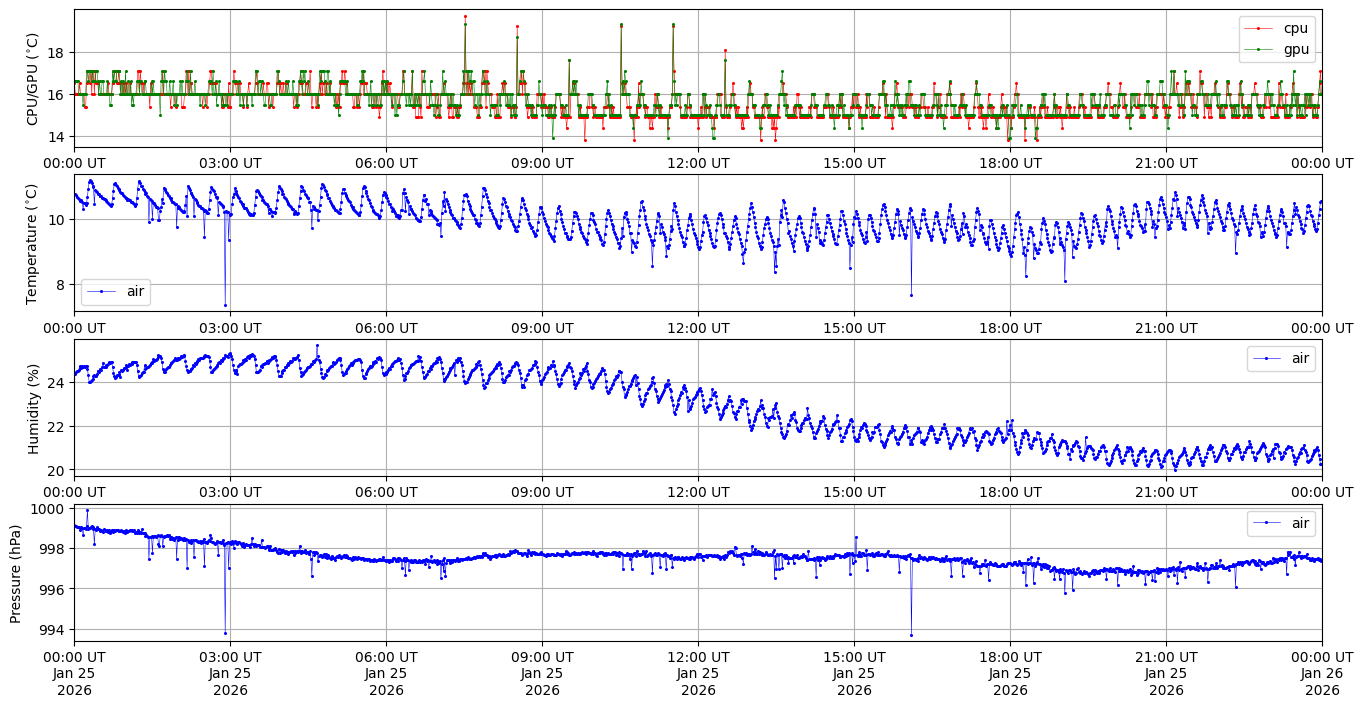Screen dimensions: 1363x707
Task: Click 18:00 UT tick under the humidity plot
Action: click(1010, 492)
